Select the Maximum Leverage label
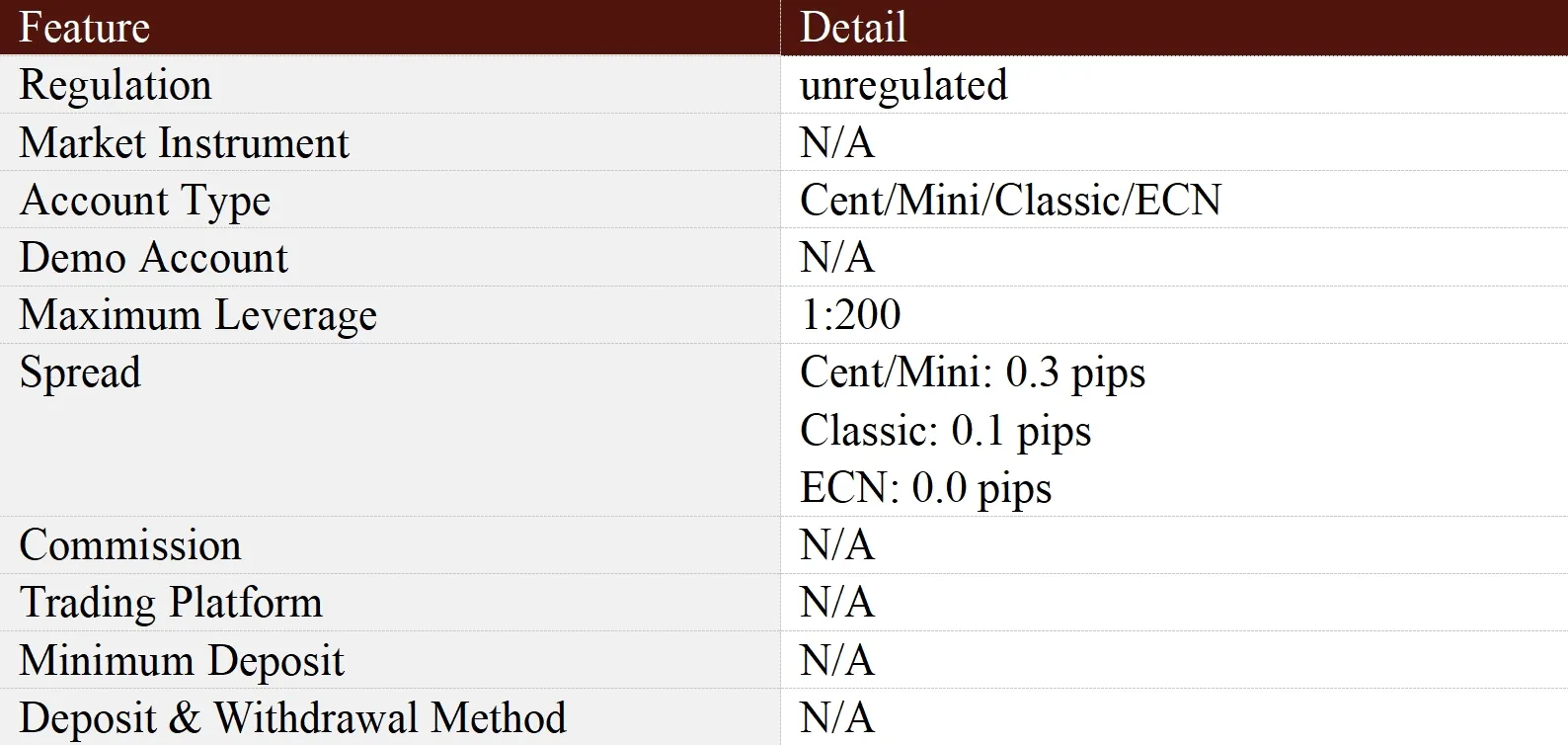 click(198, 316)
